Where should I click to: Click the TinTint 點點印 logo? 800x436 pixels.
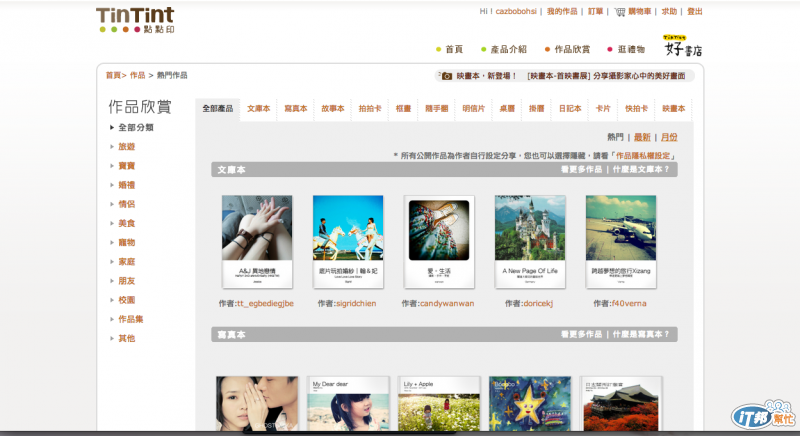click(x=135, y=20)
